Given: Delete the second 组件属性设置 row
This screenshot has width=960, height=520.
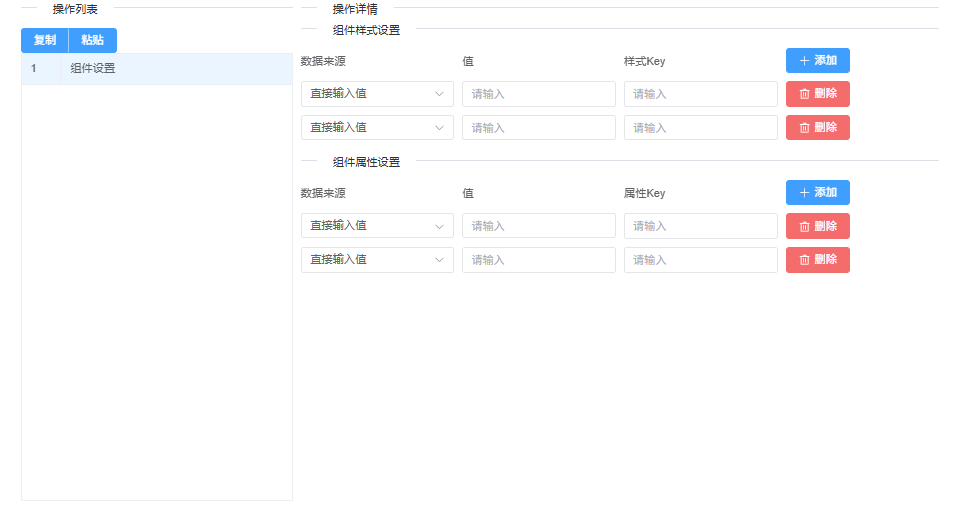Looking at the screenshot, I should pos(817,260).
